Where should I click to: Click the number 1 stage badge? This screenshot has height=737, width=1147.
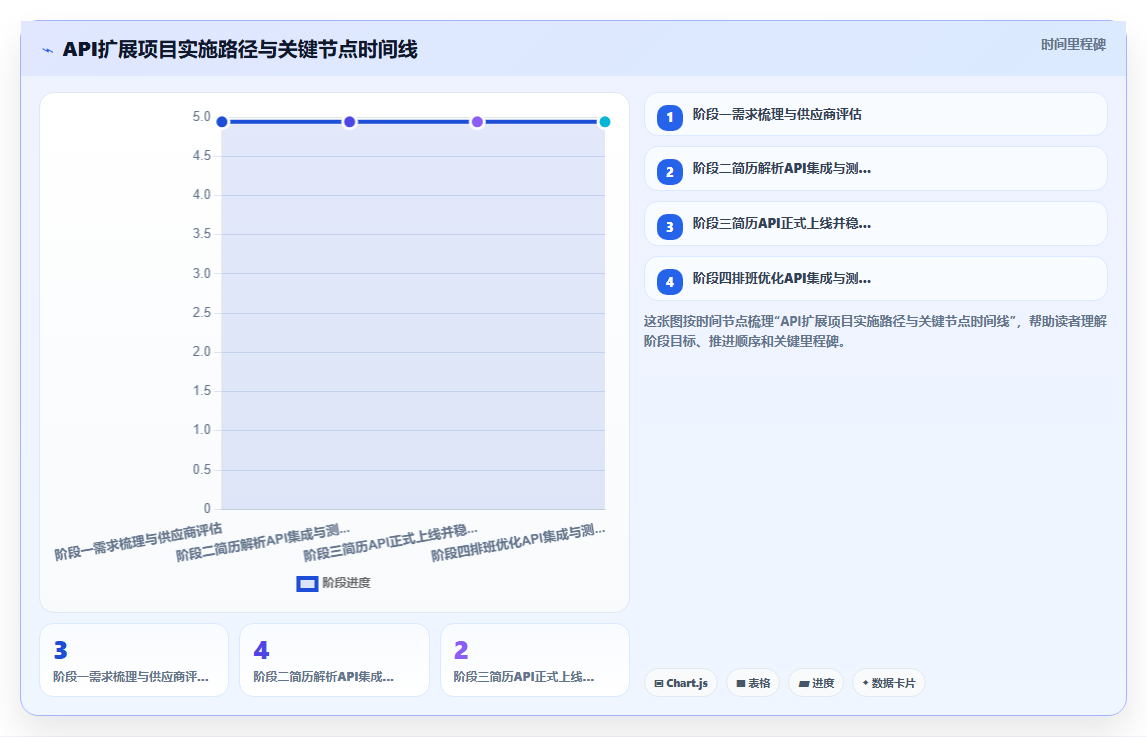point(669,118)
